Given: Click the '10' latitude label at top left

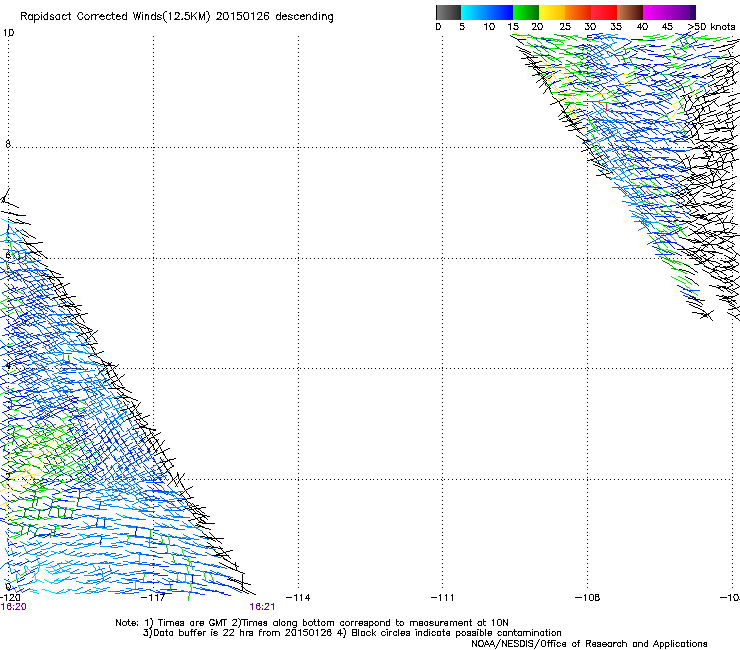Looking at the screenshot, I should (x=8, y=33).
